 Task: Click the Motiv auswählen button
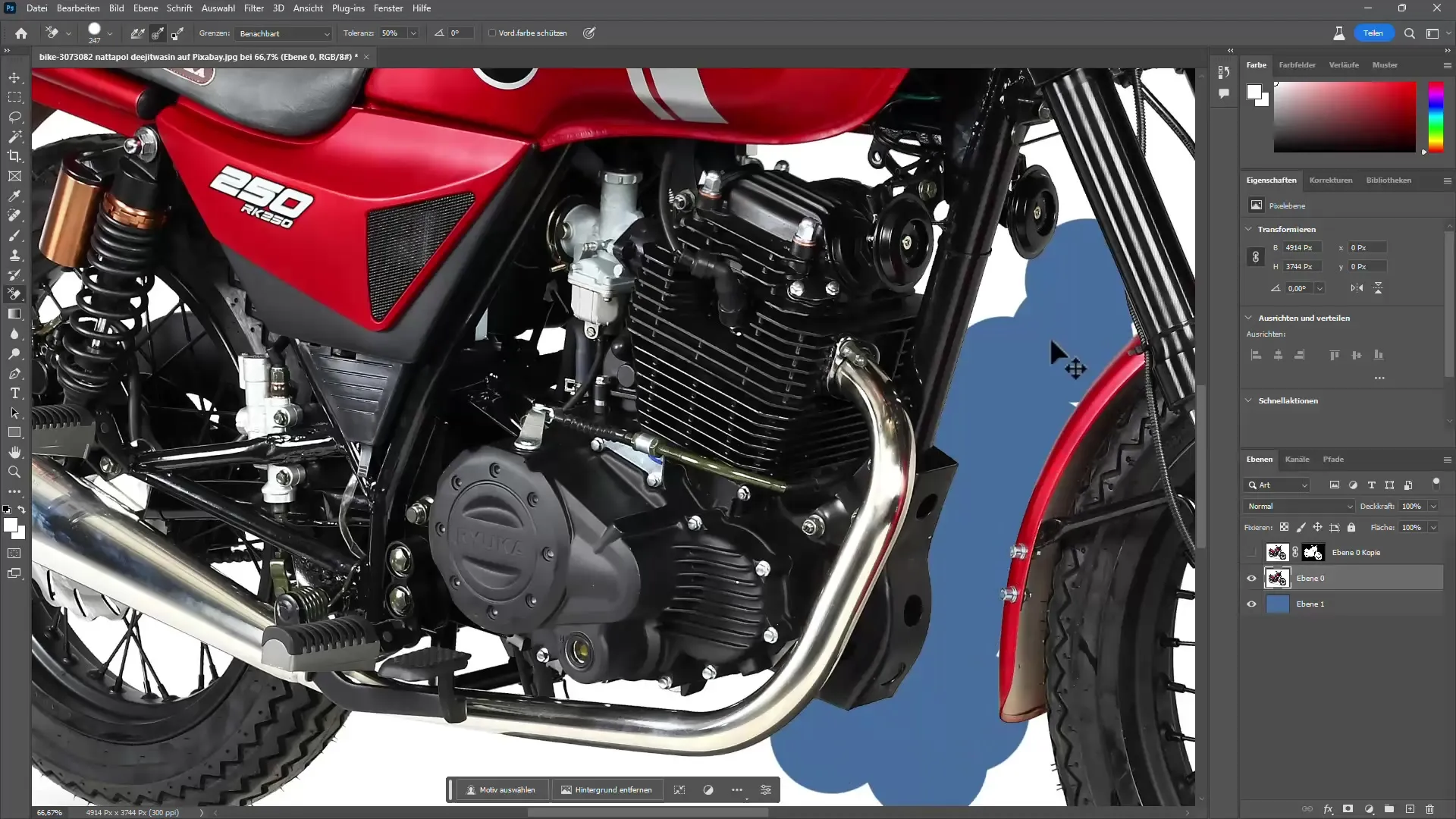click(501, 790)
